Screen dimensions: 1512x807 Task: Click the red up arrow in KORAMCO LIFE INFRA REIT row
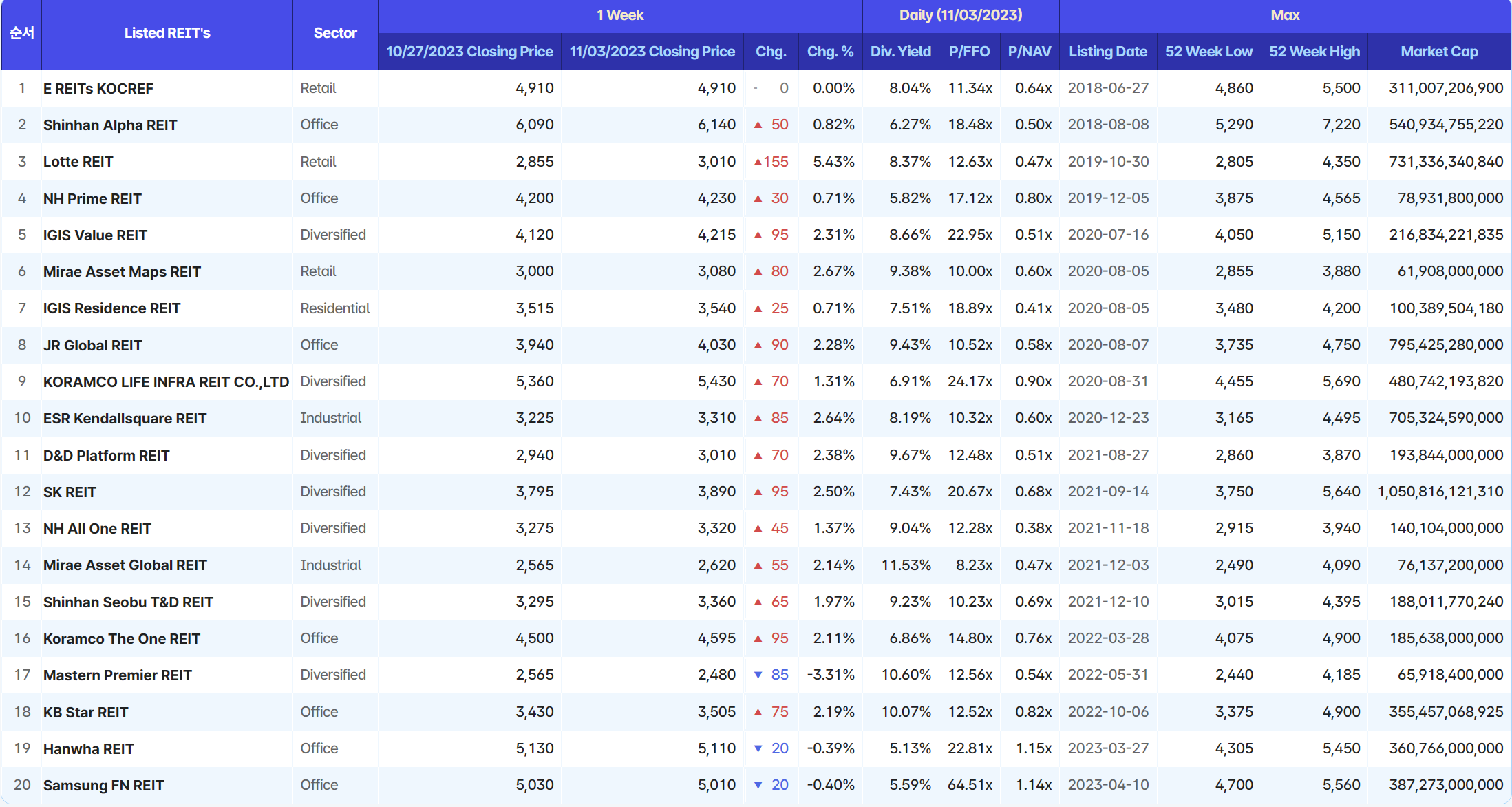[x=758, y=381]
